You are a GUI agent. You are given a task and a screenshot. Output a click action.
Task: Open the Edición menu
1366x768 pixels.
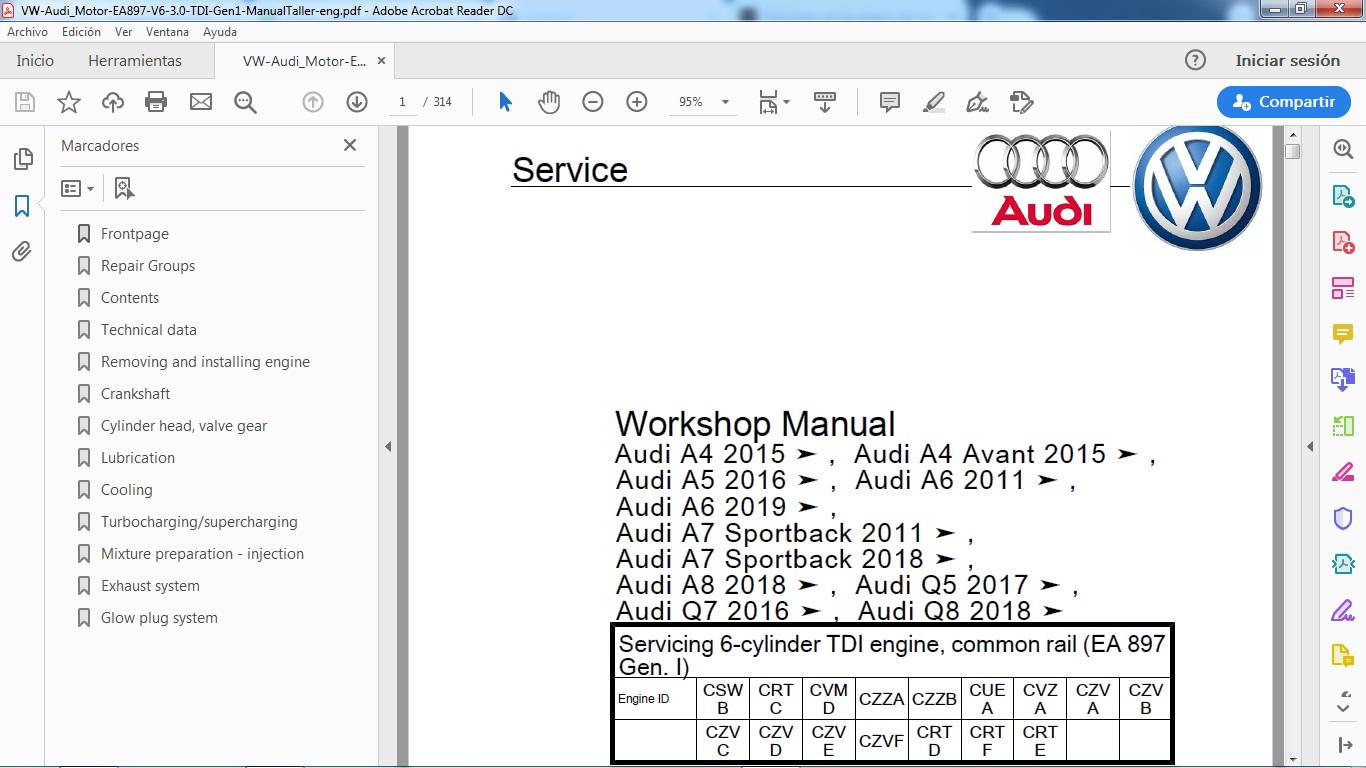84,31
